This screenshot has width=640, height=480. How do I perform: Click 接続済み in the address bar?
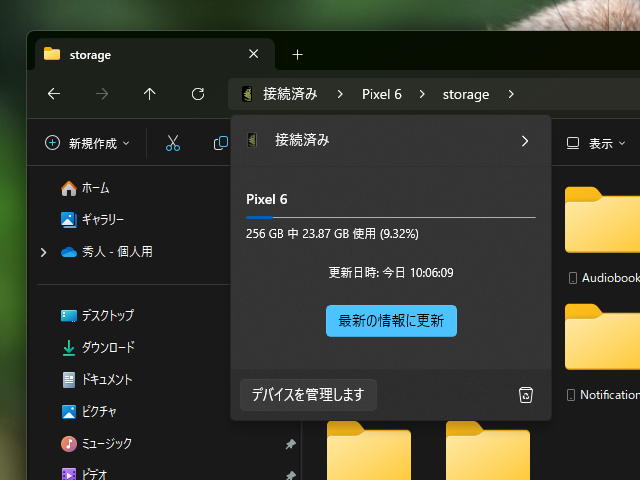(290, 94)
